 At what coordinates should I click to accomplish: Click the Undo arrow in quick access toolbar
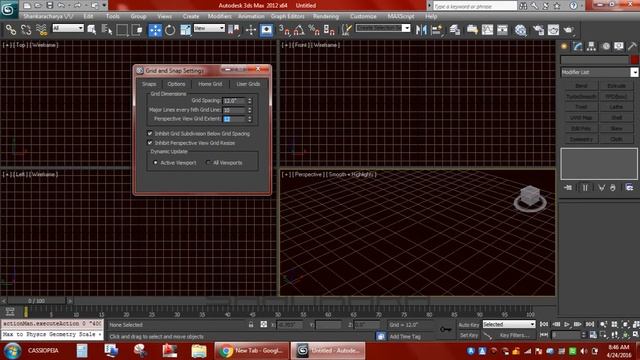[61, 6]
